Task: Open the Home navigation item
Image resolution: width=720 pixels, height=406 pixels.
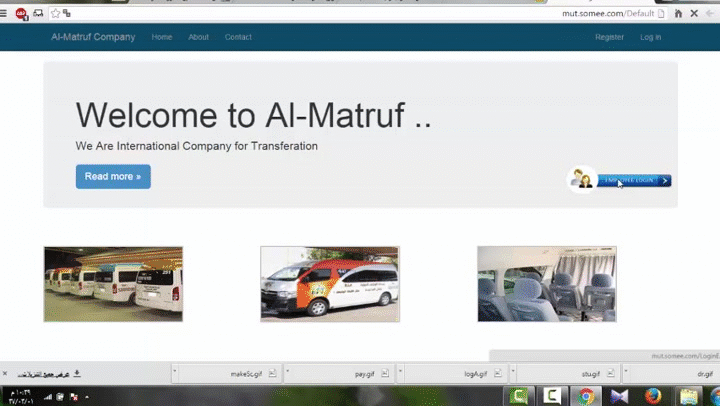Action: click(162, 37)
